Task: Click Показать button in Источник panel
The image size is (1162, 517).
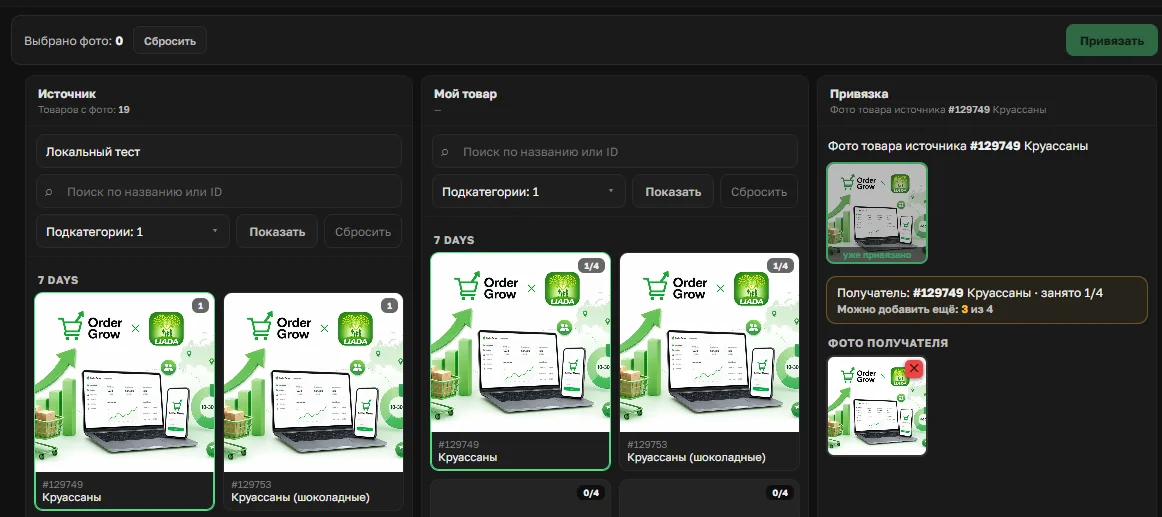Action: click(x=277, y=232)
